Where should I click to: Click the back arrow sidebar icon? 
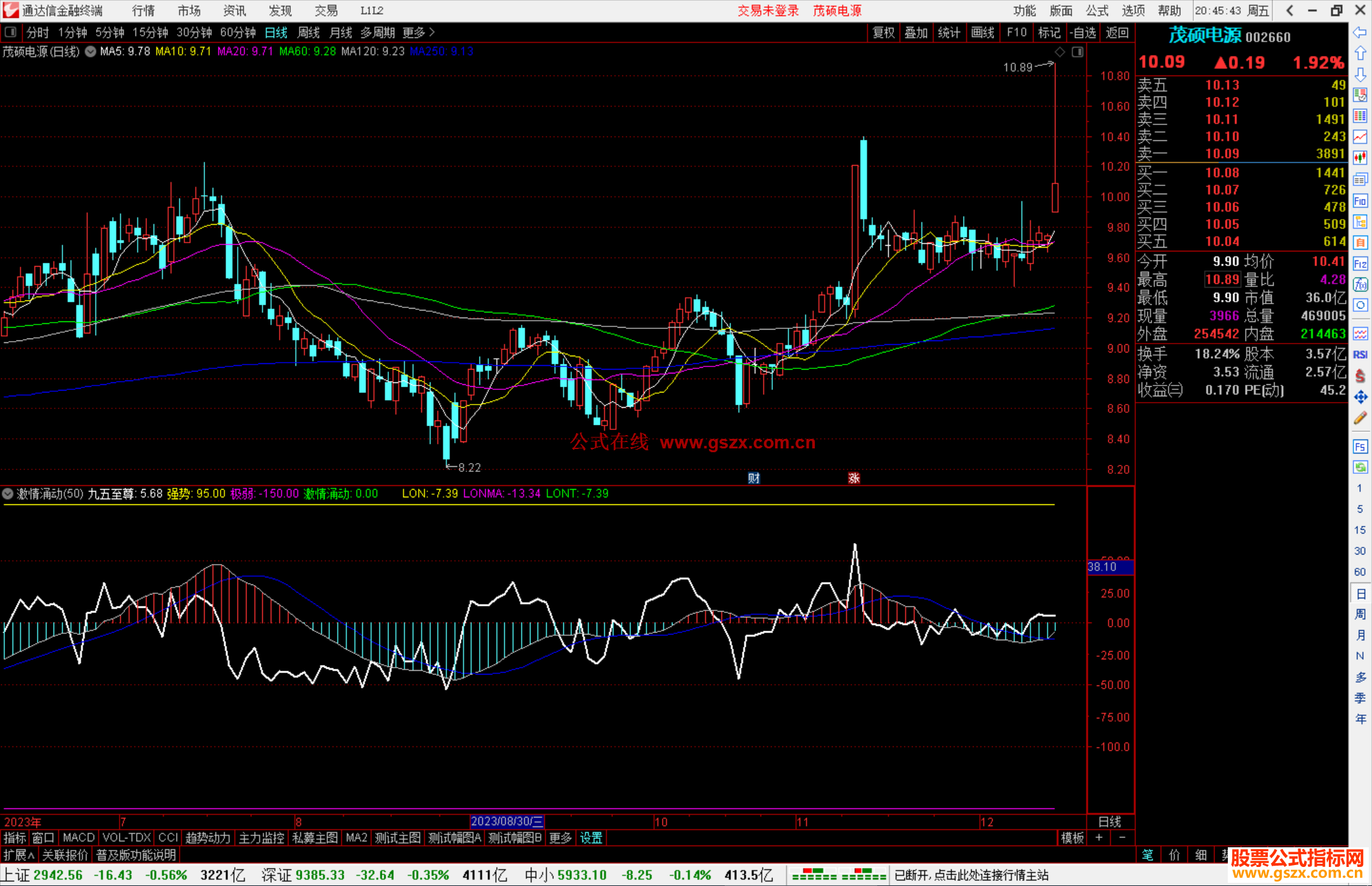coord(1360,32)
